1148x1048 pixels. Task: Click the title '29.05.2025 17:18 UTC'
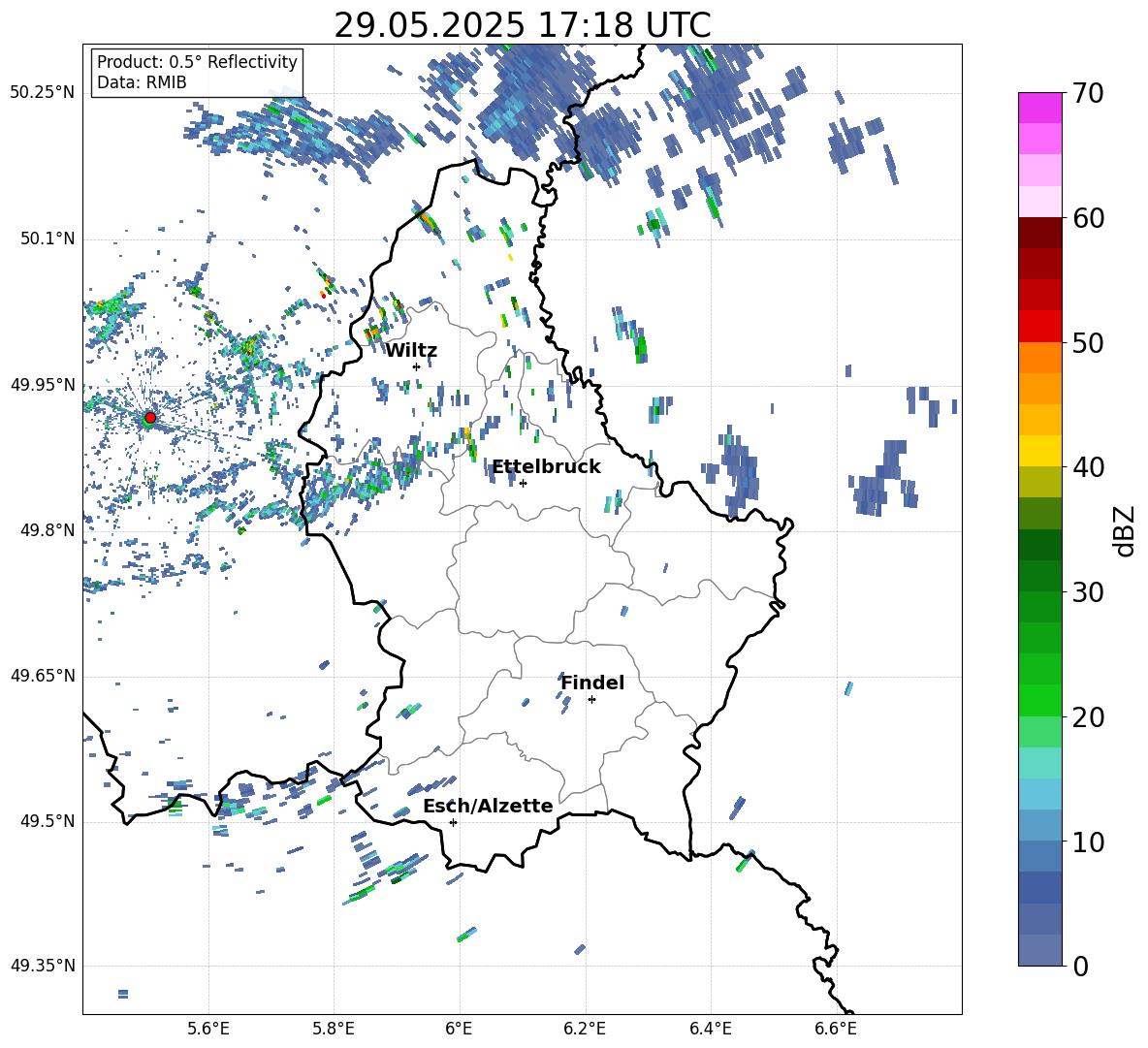coord(522,25)
